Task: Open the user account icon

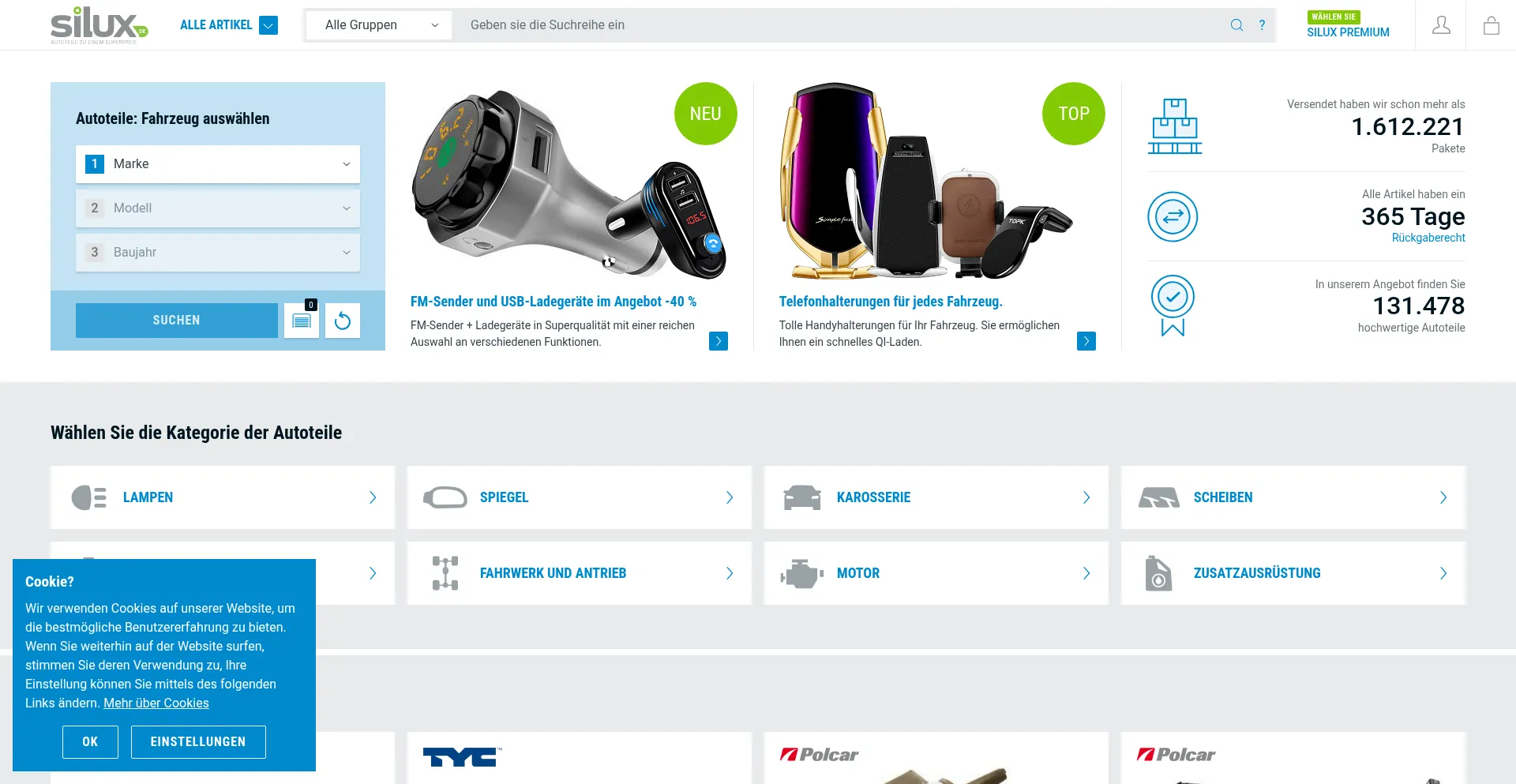Action: [1441, 25]
